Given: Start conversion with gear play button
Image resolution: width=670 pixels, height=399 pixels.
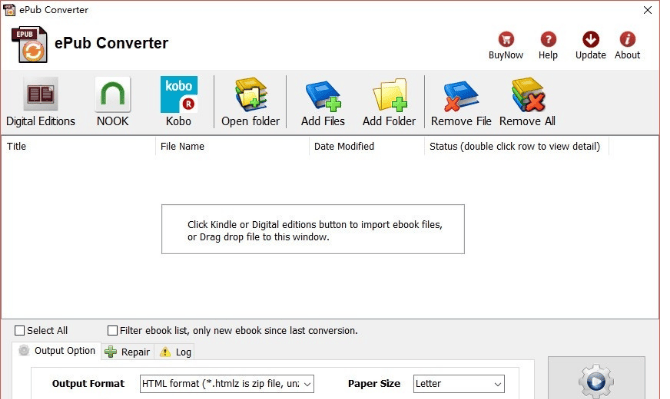Looking at the screenshot, I should (596, 379).
